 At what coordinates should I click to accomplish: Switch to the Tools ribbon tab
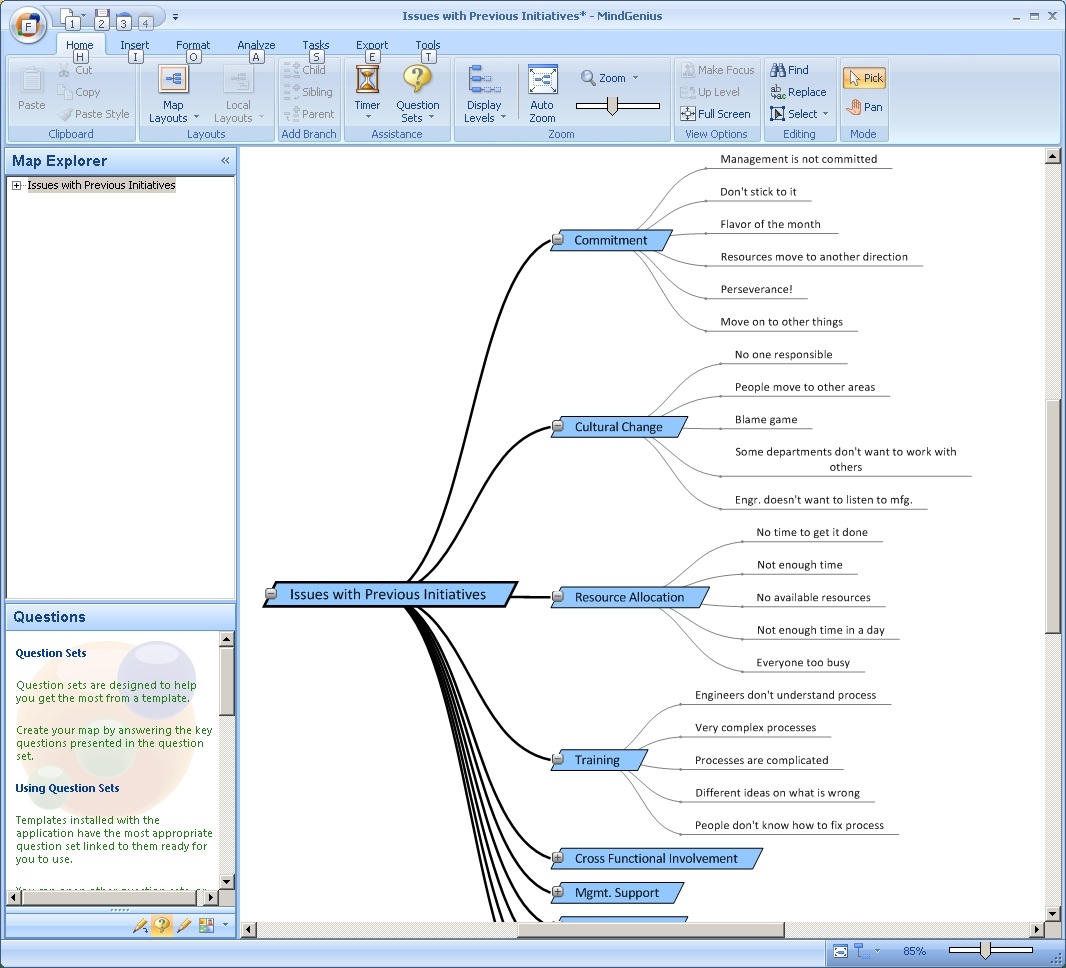tap(428, 45)
